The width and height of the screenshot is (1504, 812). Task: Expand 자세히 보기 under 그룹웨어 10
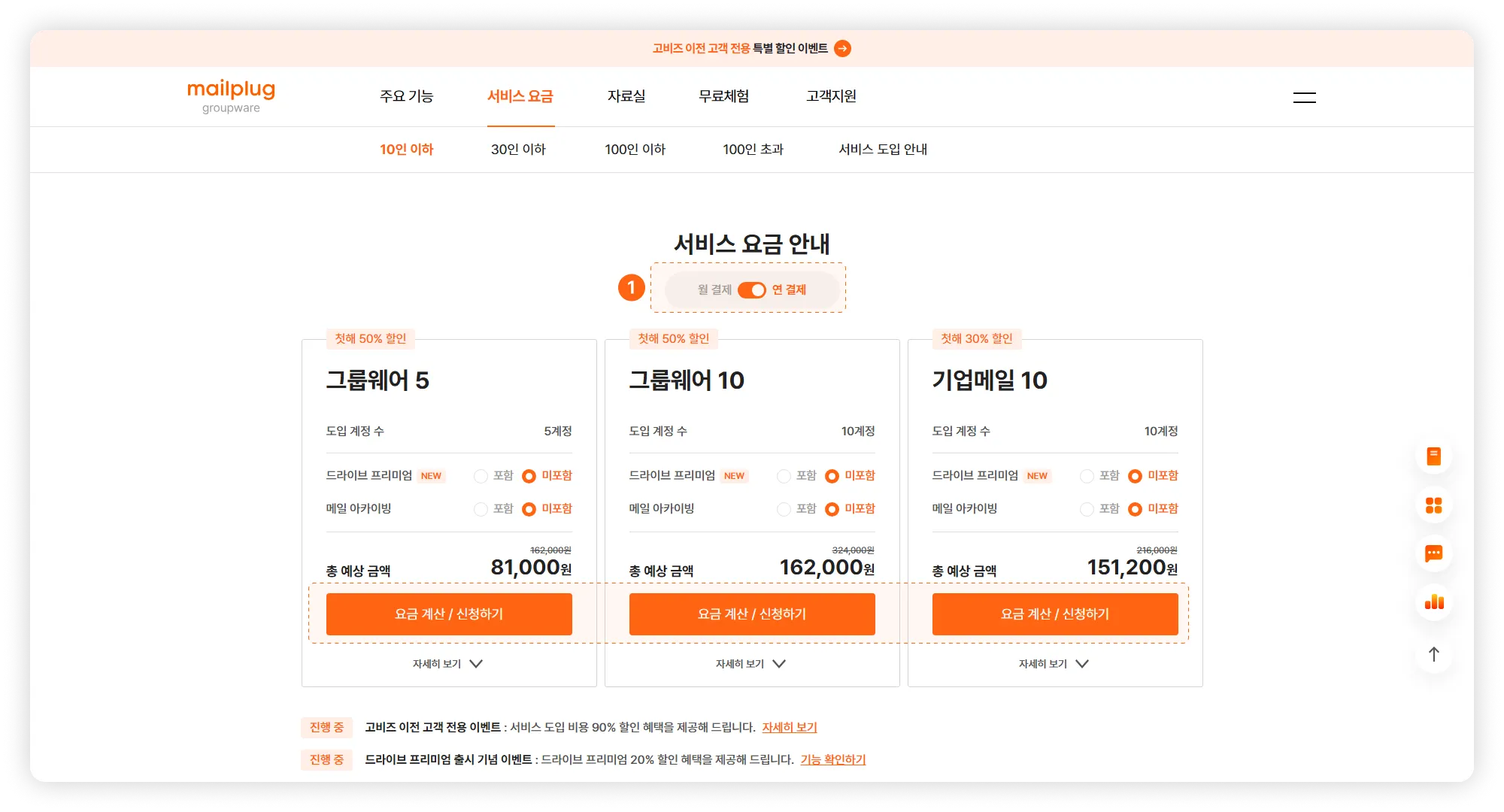coord(750,664)
